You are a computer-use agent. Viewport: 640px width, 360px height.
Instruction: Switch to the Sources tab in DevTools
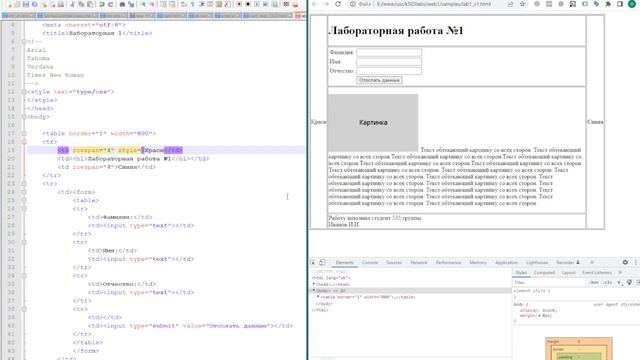tap(394, 262)
